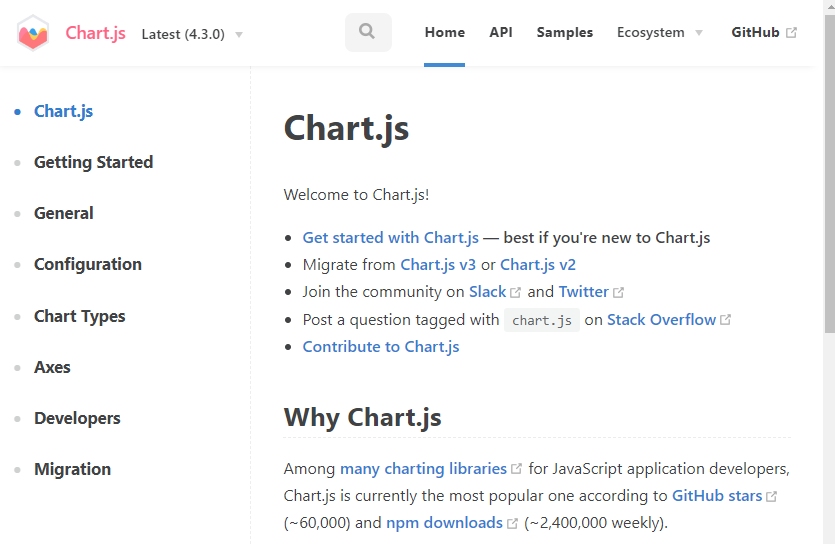Open the Twitter community link

[583, 292]
